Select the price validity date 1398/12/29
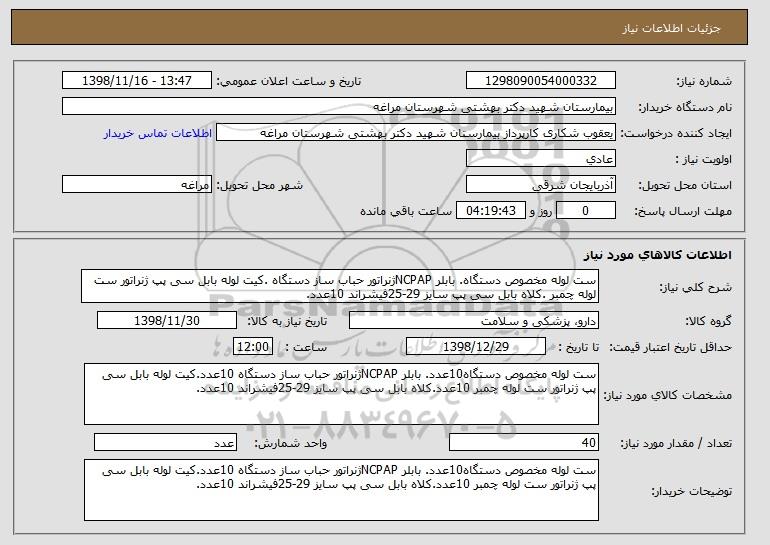 (476, 347)
